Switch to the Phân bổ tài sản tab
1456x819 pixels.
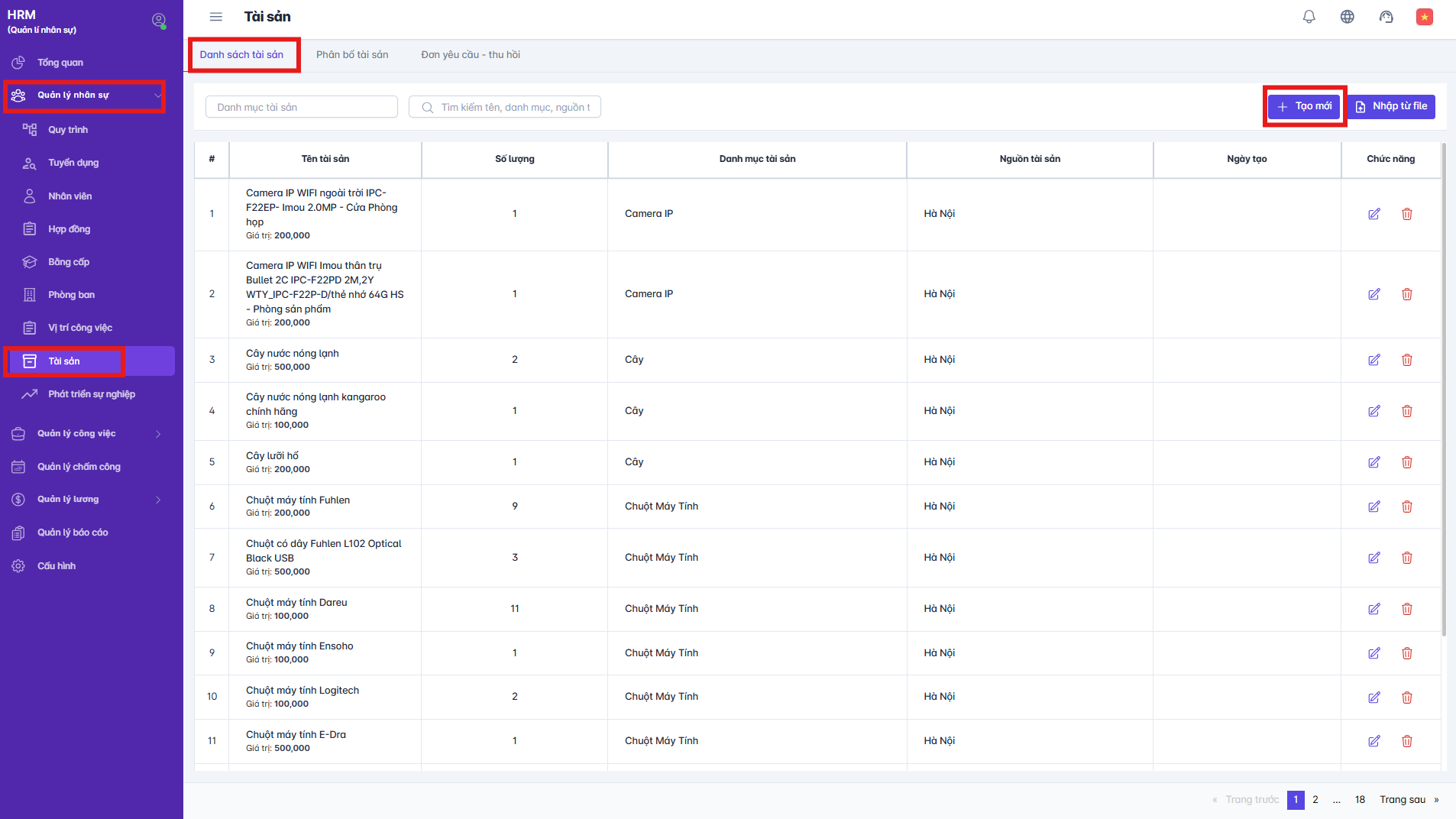(x=352, y=55)
